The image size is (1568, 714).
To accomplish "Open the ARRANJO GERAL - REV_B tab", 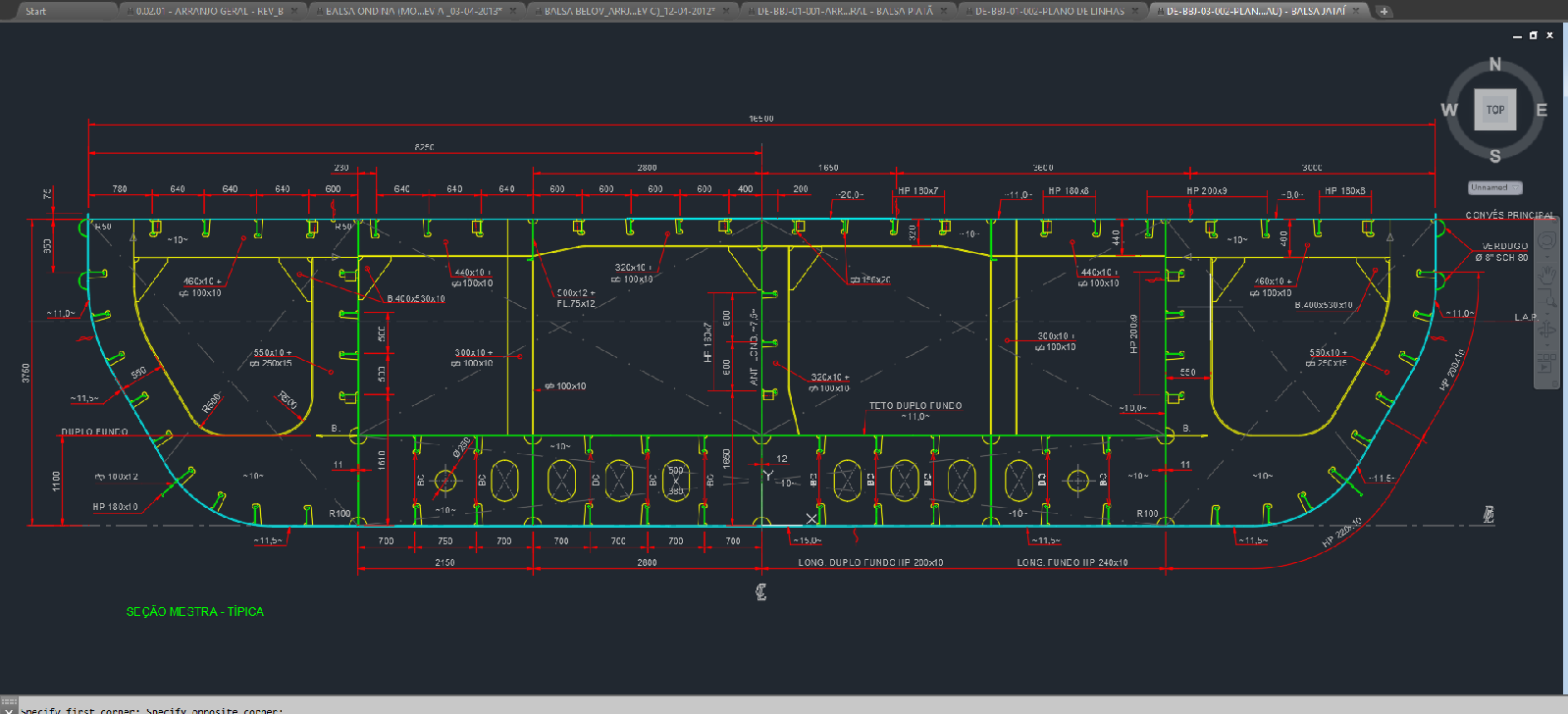I will point(209,11).
